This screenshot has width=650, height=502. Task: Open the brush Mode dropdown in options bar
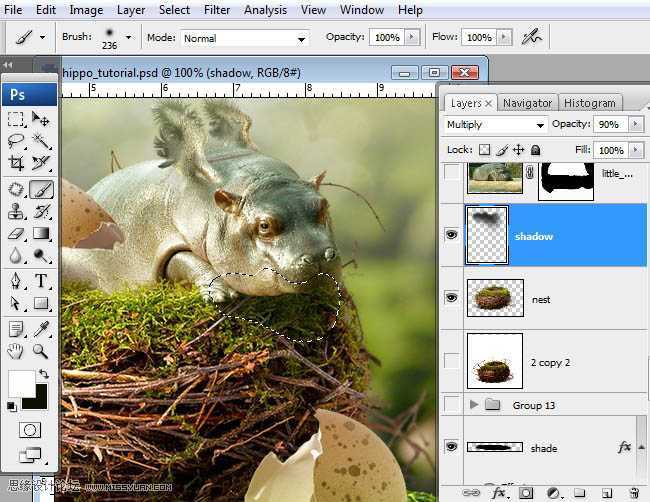coord(244,38)
